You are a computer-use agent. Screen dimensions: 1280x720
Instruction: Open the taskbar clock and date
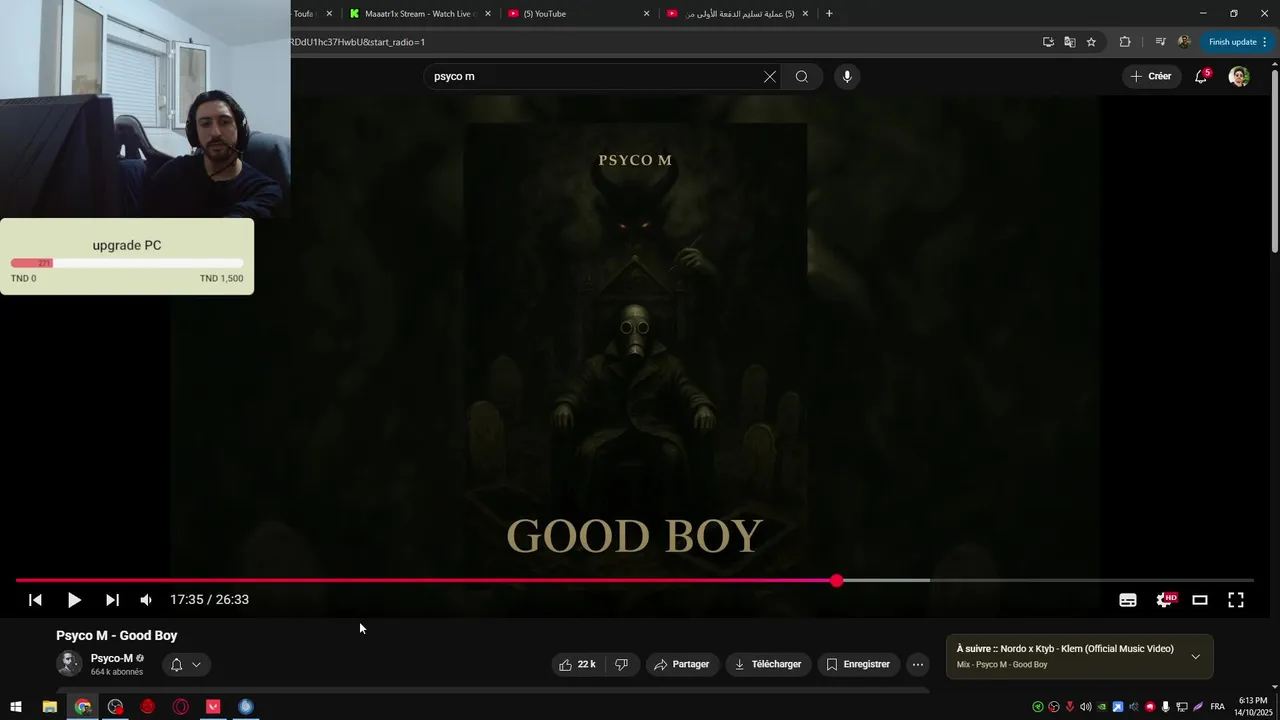1252,707
